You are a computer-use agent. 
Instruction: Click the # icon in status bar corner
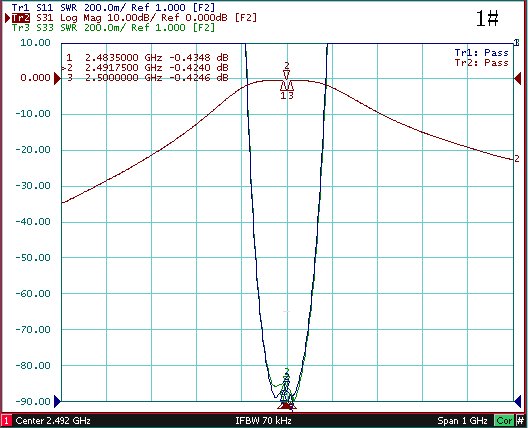pos(520,421)
